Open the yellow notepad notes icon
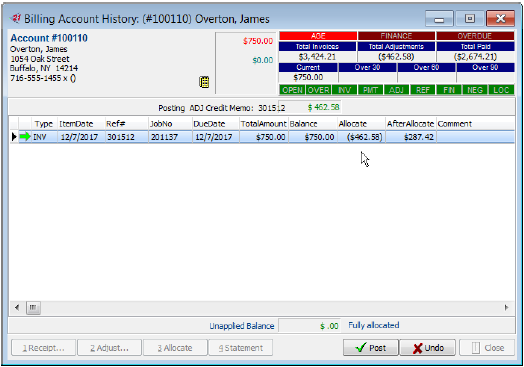The image size is (524, 367). coord(204,82)
